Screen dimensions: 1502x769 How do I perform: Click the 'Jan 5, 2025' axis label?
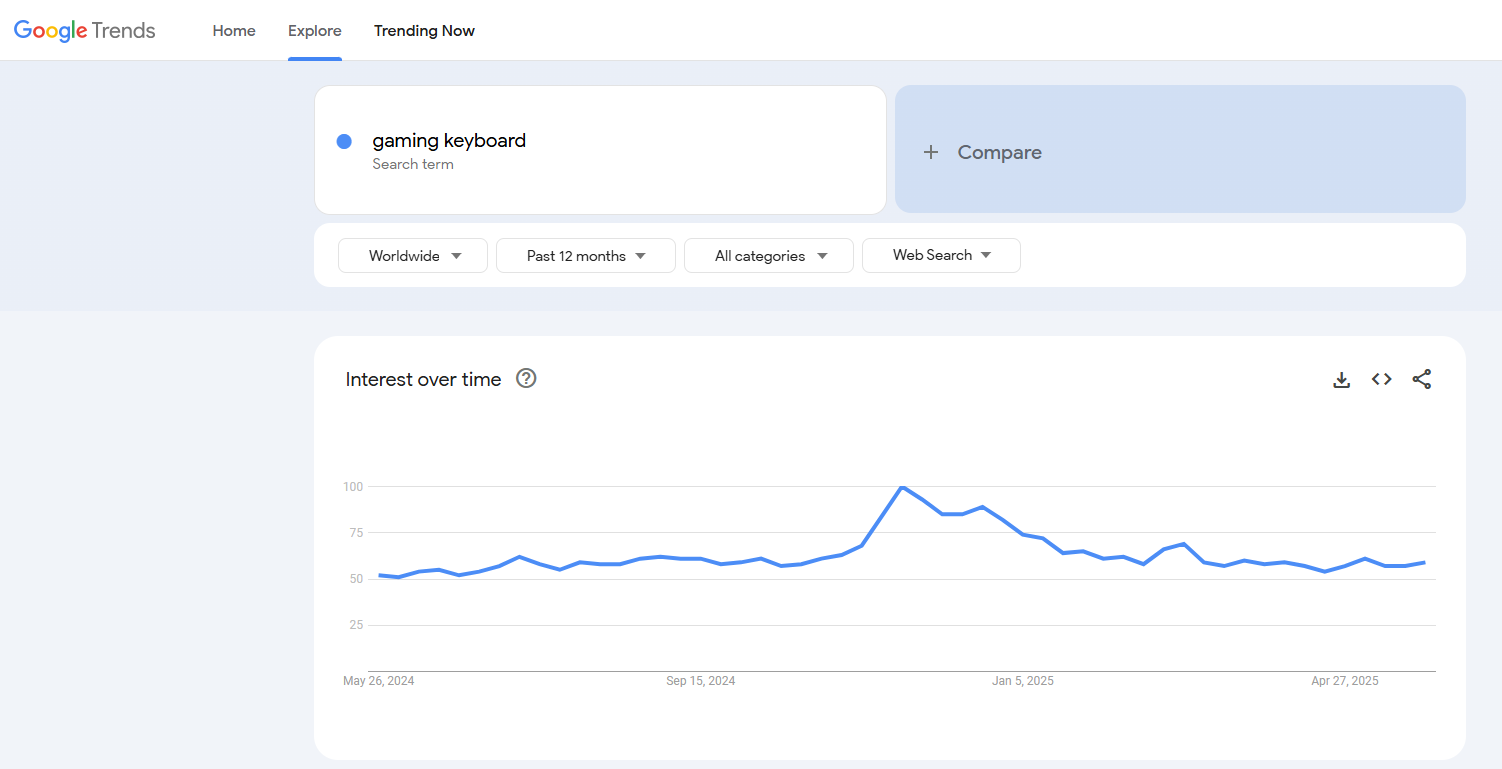point(1023,681)
